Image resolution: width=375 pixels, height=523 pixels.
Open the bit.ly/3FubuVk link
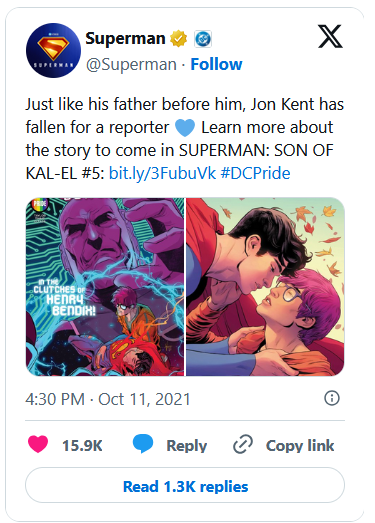(x=162, y=173)
